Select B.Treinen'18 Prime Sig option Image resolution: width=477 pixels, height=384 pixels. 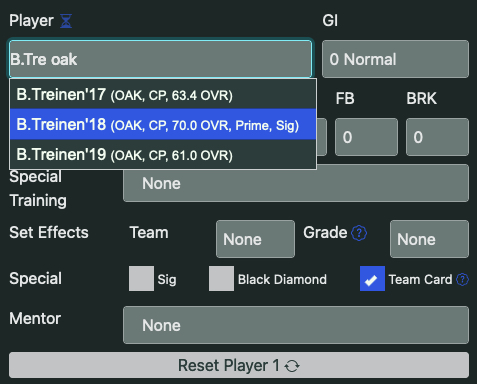click(163, 124)
